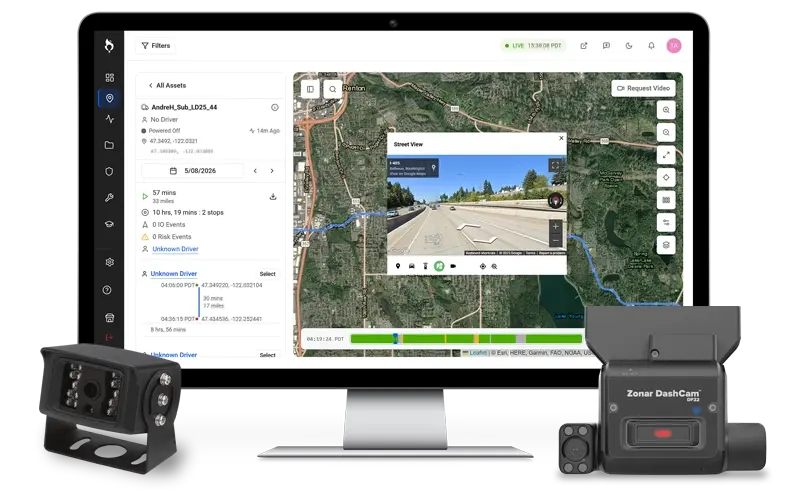Click the 10 hrs, 19 mins : 2 stops row
Image resolution: width=800 pixels, height=500 pixels.
click(183, 212)
